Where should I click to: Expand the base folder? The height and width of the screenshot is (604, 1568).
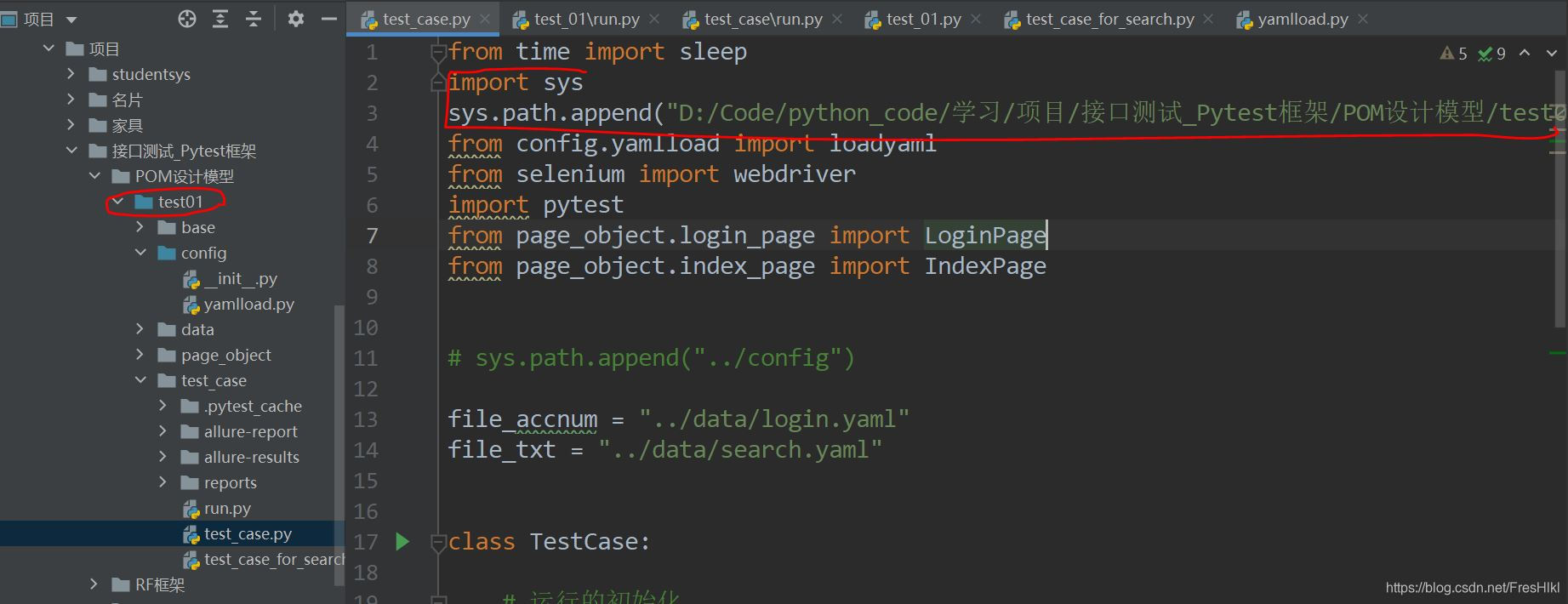(140, 227)
